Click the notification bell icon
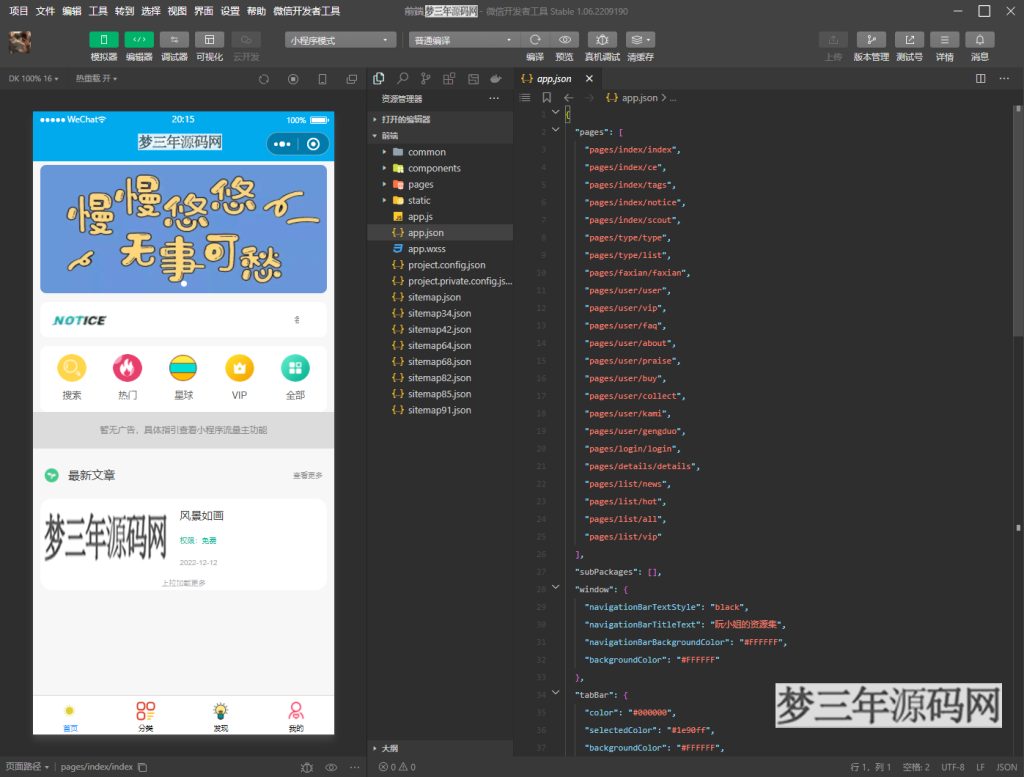Image resolution: width=1024 pixels, height=777 pixels. click(x=979, y=40)
